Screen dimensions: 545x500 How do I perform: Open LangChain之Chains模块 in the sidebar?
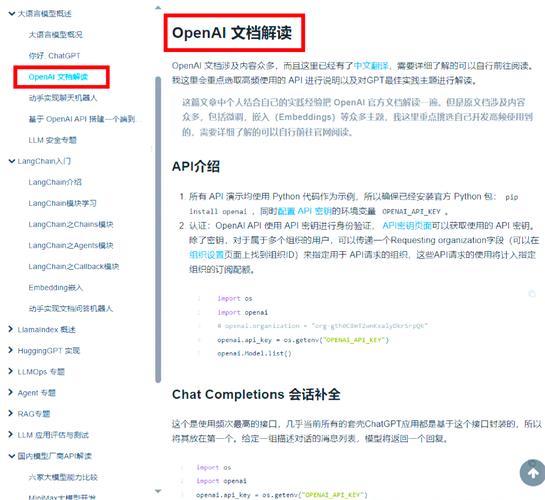pos(71,224)
